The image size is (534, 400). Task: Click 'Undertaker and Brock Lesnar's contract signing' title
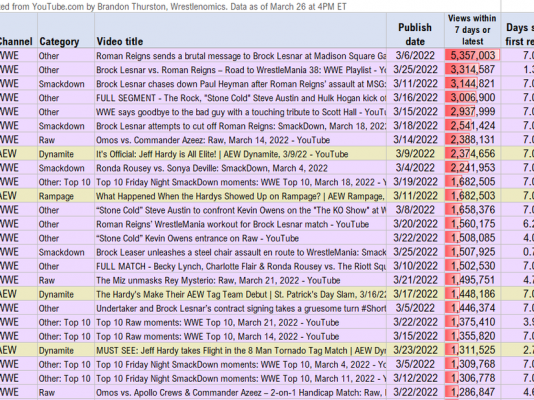pyautogui.click(x=240, y=308)
